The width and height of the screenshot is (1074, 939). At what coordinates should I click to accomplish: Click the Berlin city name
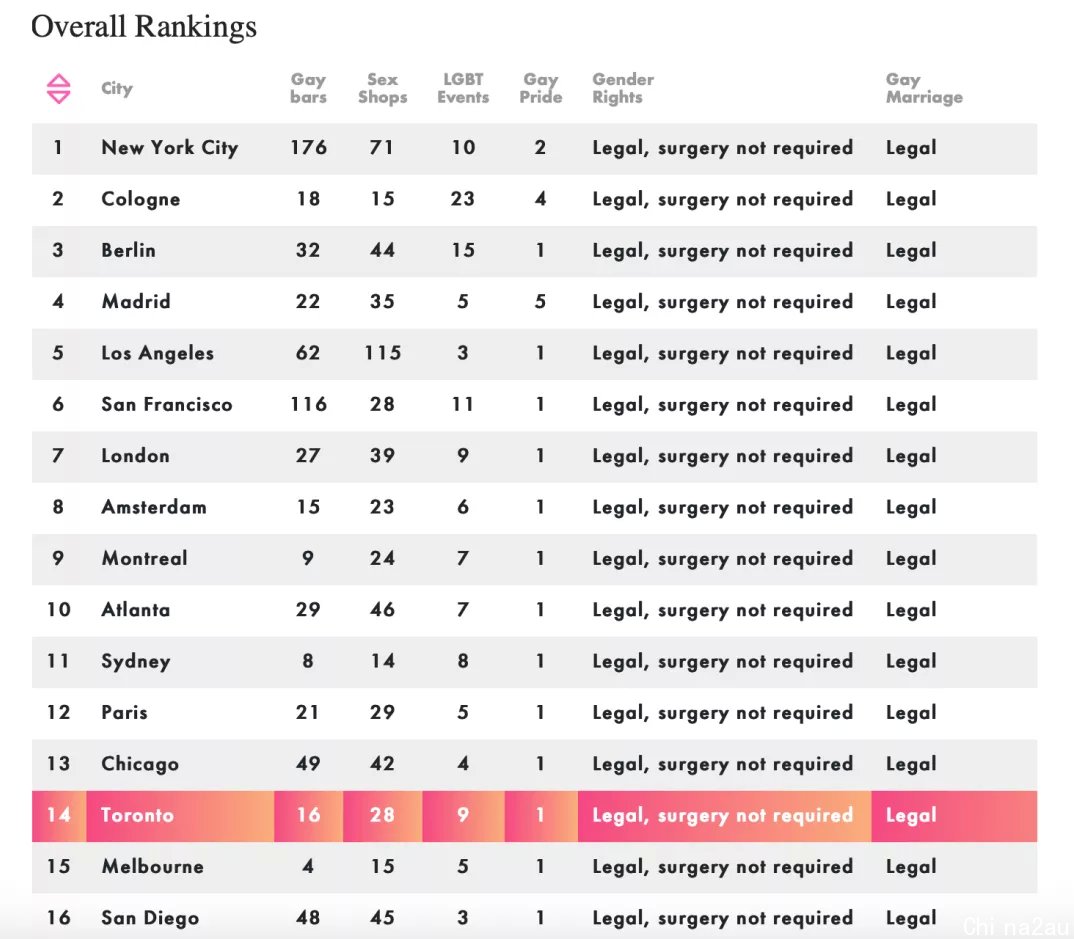(x=128, y=250)
